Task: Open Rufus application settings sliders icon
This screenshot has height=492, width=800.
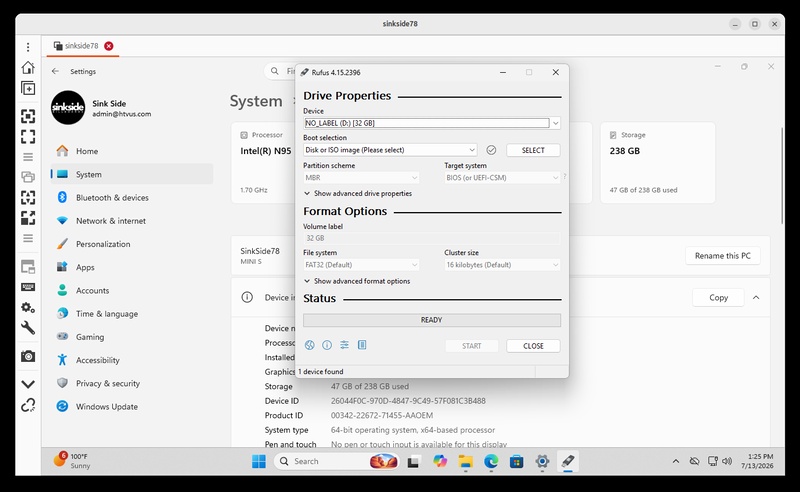Action: pyautogui.click(x=344, y=345)
